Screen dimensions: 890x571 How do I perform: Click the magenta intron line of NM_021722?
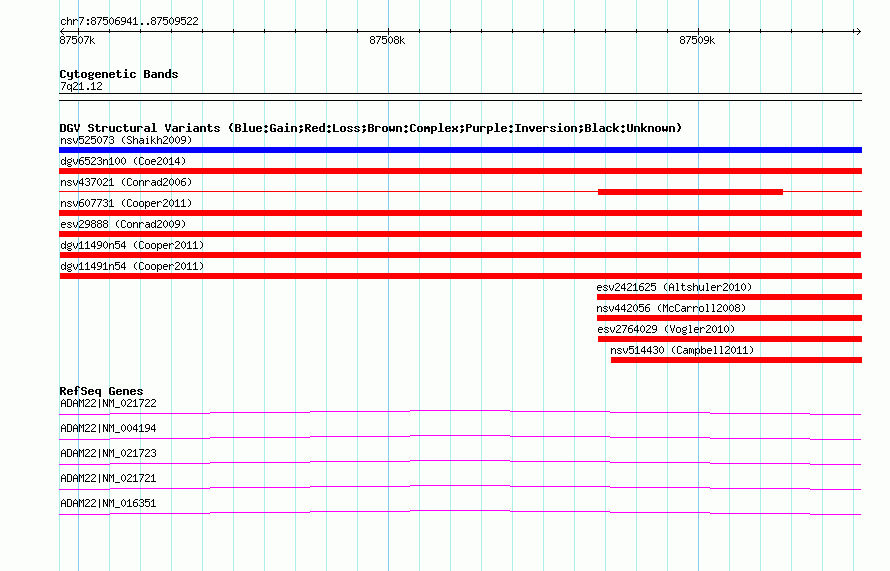point(460,410)
